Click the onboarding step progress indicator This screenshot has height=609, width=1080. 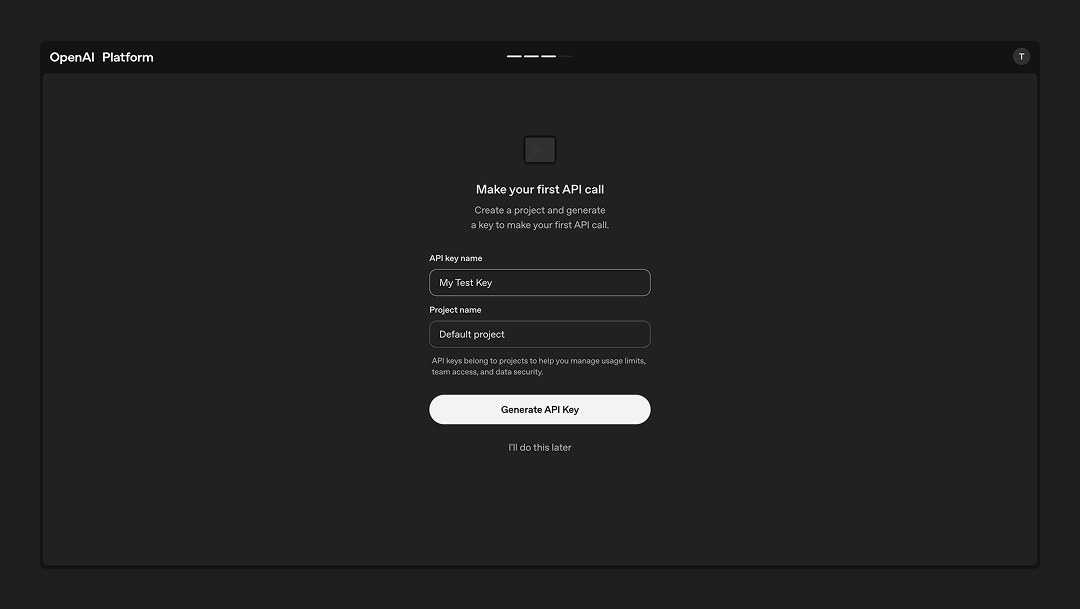click(539, 56)
